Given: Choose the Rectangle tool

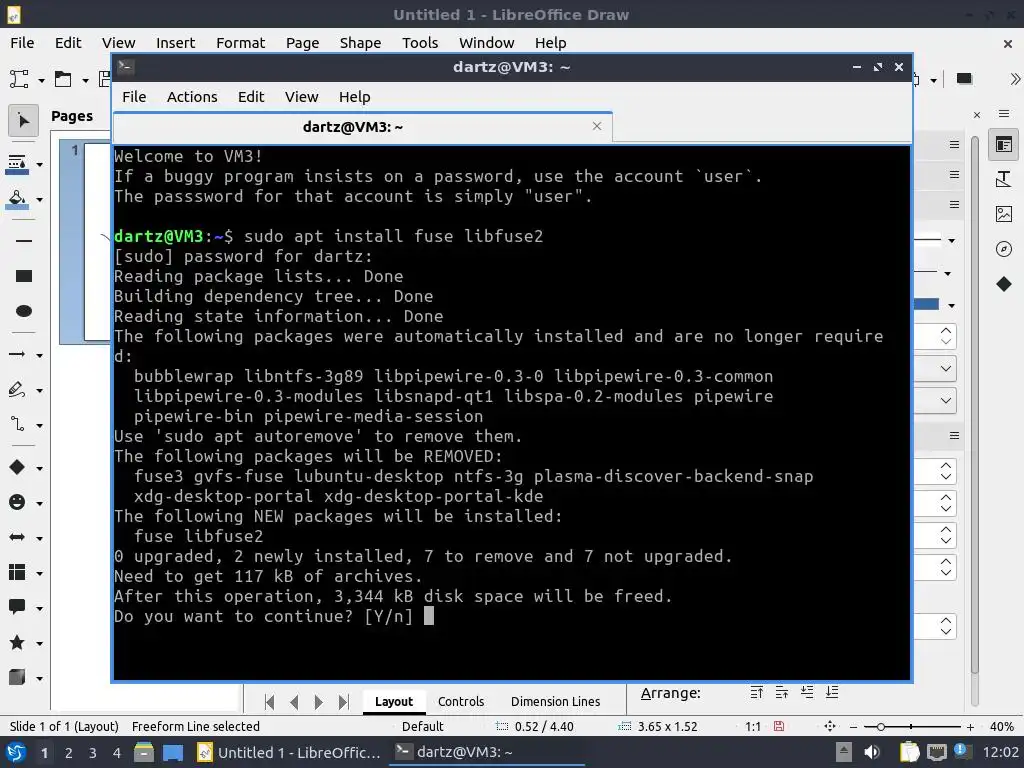Looking at the screenshot, I should (x=24, y=276).
